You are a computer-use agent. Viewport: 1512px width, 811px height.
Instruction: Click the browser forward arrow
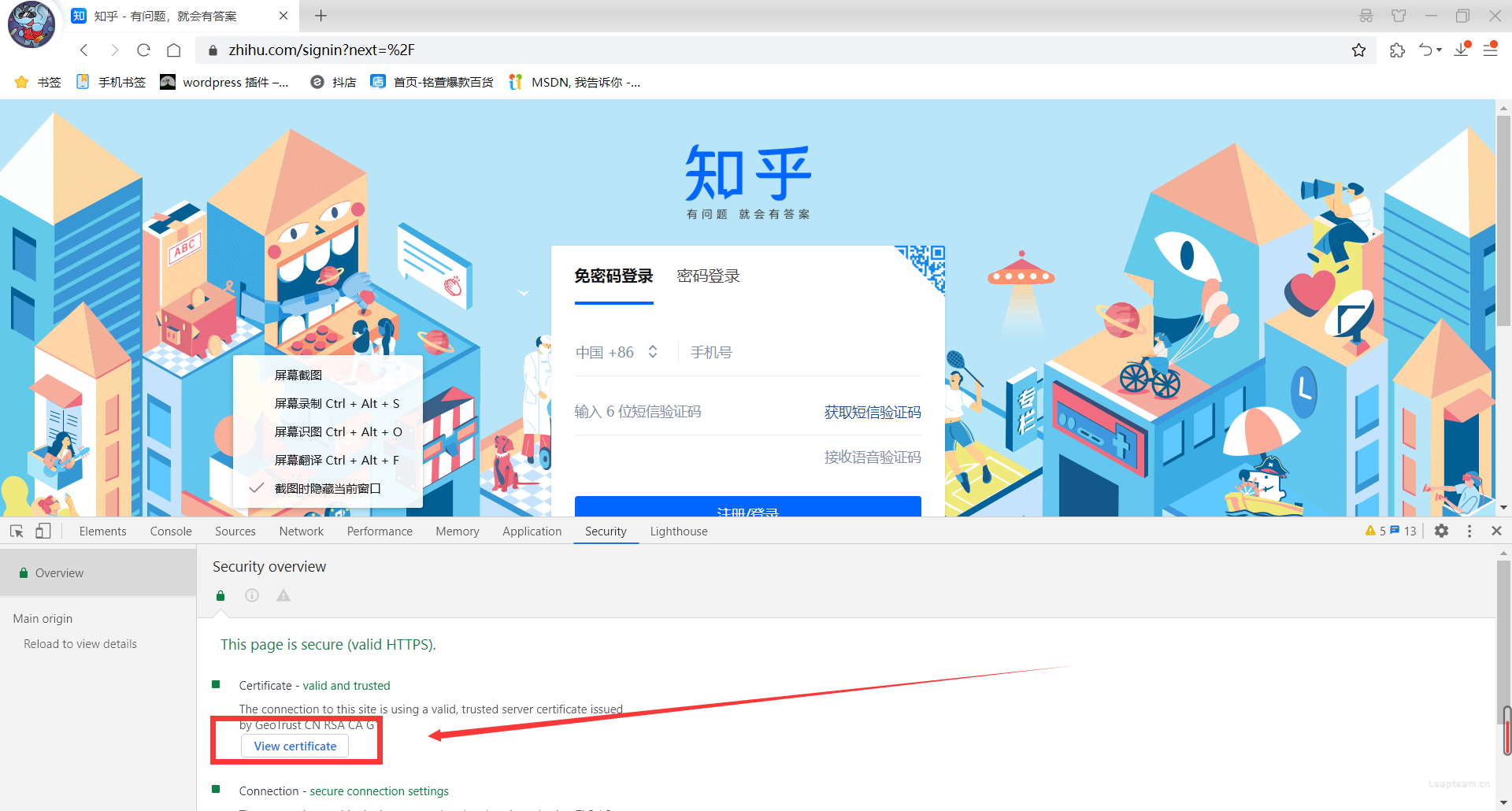[114, 50]
